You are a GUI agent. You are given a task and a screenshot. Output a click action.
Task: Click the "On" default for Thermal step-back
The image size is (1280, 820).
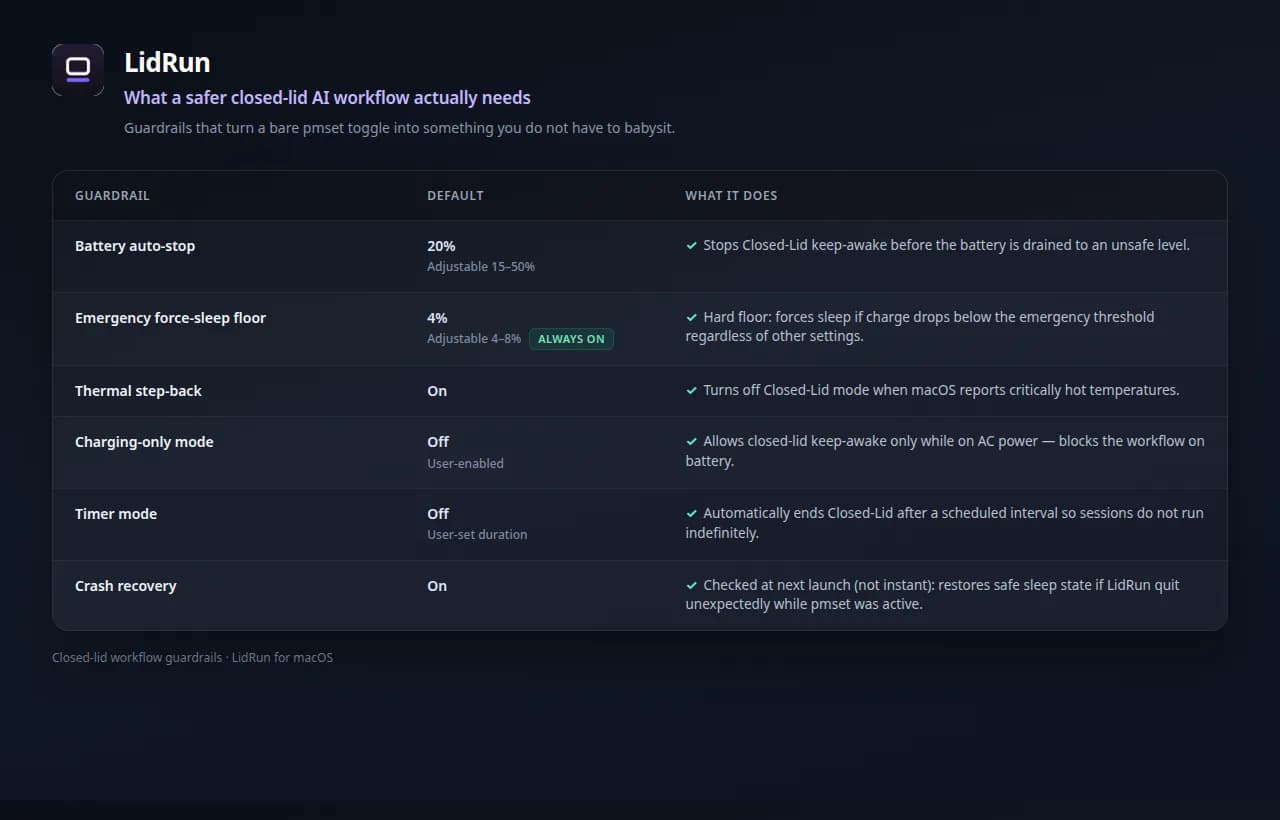click(x=437, y=391)
